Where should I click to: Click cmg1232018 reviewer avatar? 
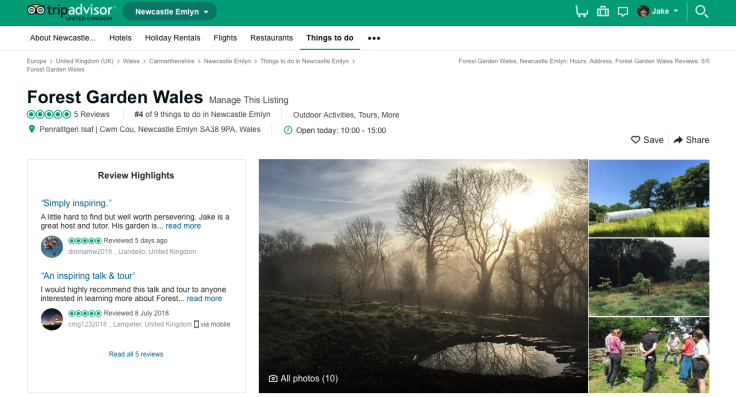pos(52,319)
